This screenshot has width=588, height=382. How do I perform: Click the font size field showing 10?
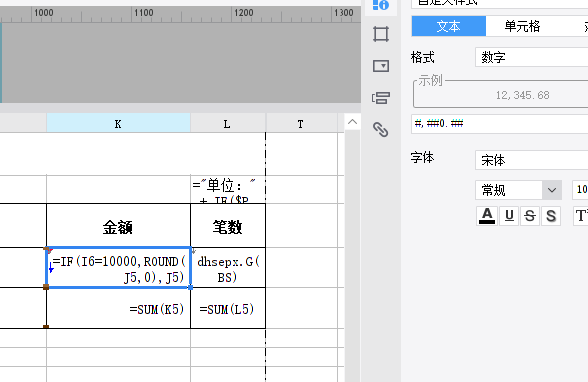pyautogui.click(x=580, y=190)
